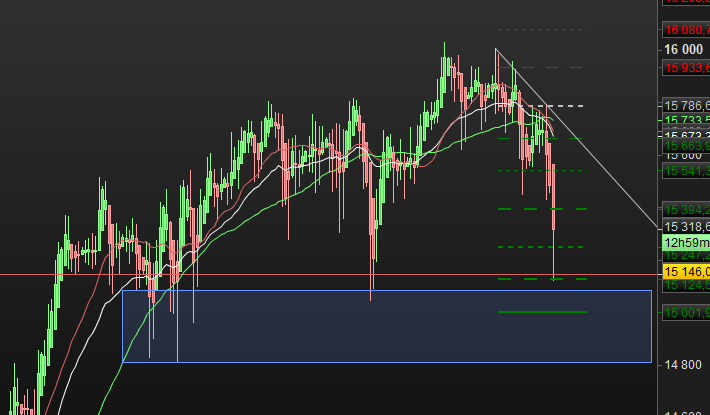Select the blue shaded support zone rectangle
This screenshot has height=415, width=710.
coord(387,326)
